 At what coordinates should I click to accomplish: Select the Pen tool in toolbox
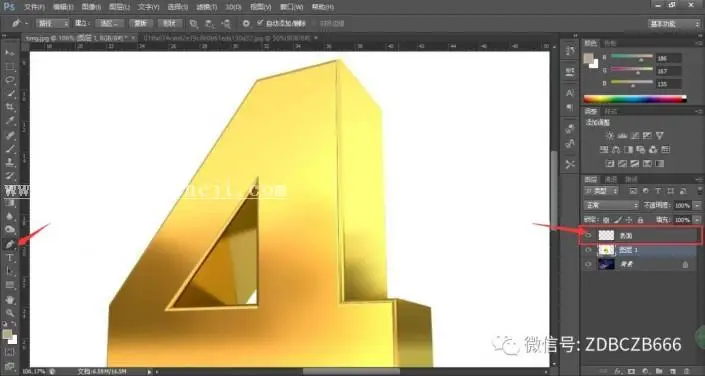[x=10, y=244]
